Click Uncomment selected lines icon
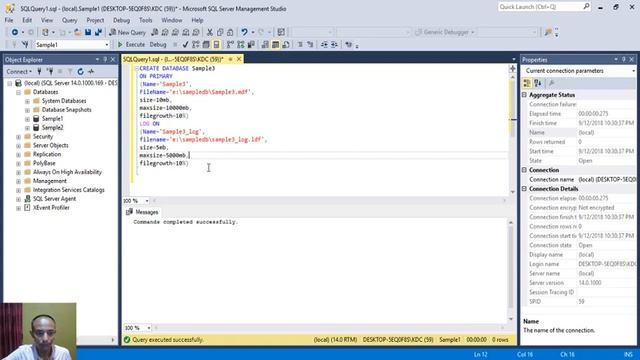Screen dimensions: 640x360 (310, 44)
